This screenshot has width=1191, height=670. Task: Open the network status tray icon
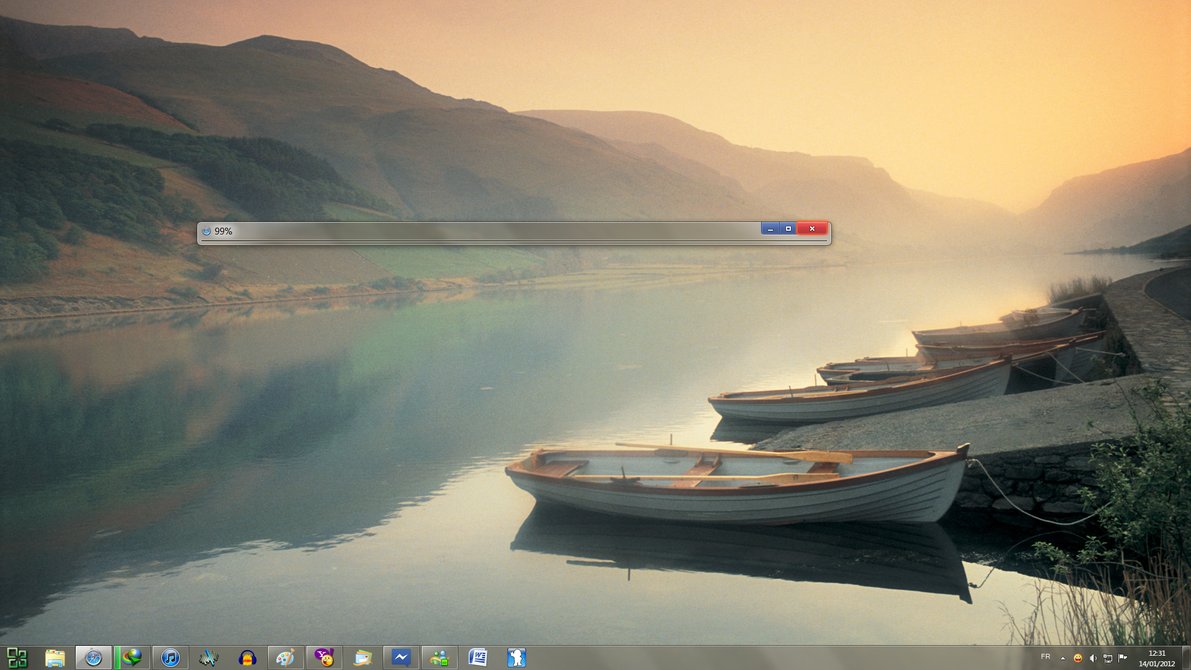pos(1107,658)
